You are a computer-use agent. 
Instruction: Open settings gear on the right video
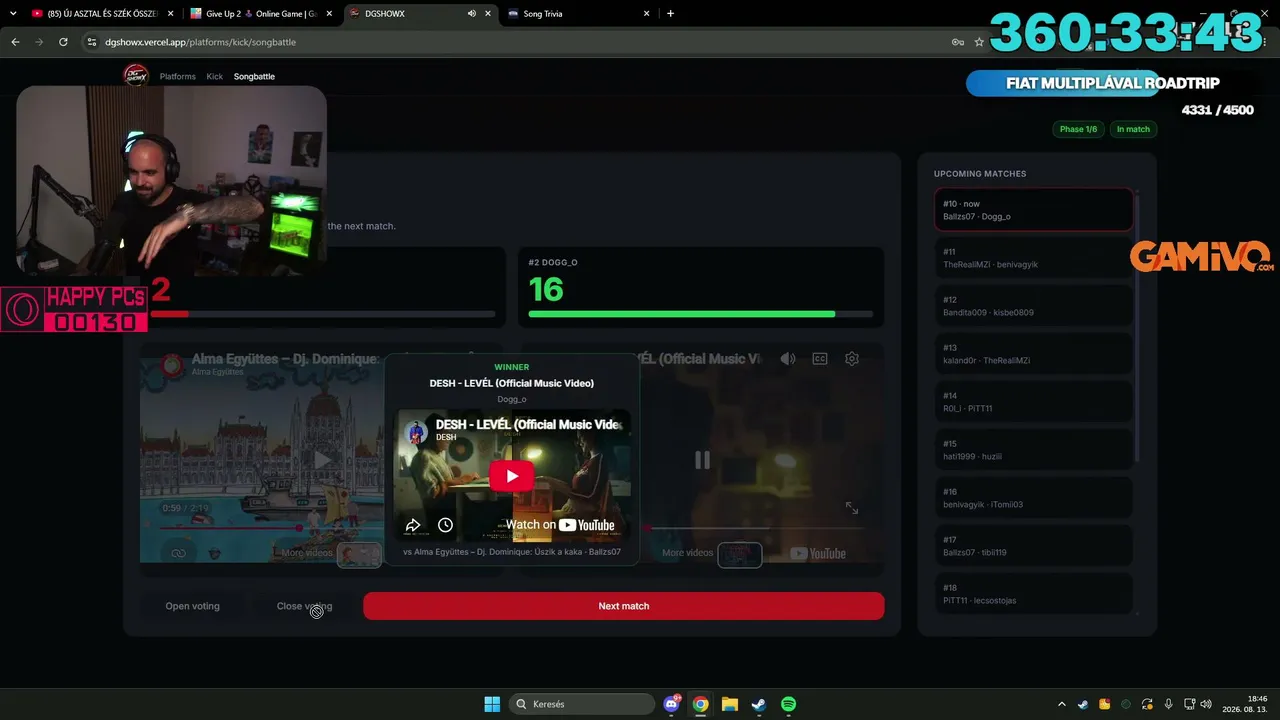852,359
